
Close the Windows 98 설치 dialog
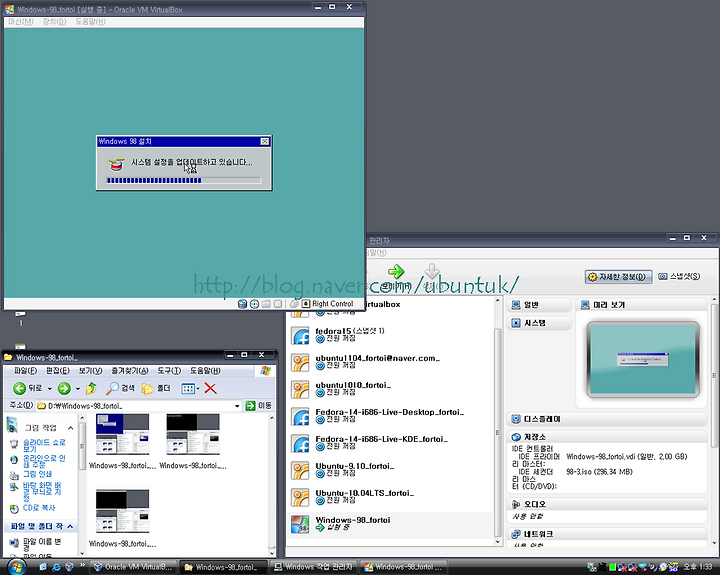point(265,141)
